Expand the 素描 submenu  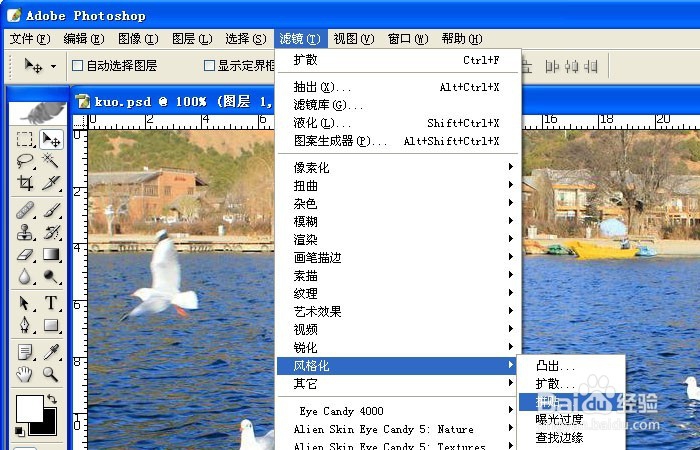[398, 275]
